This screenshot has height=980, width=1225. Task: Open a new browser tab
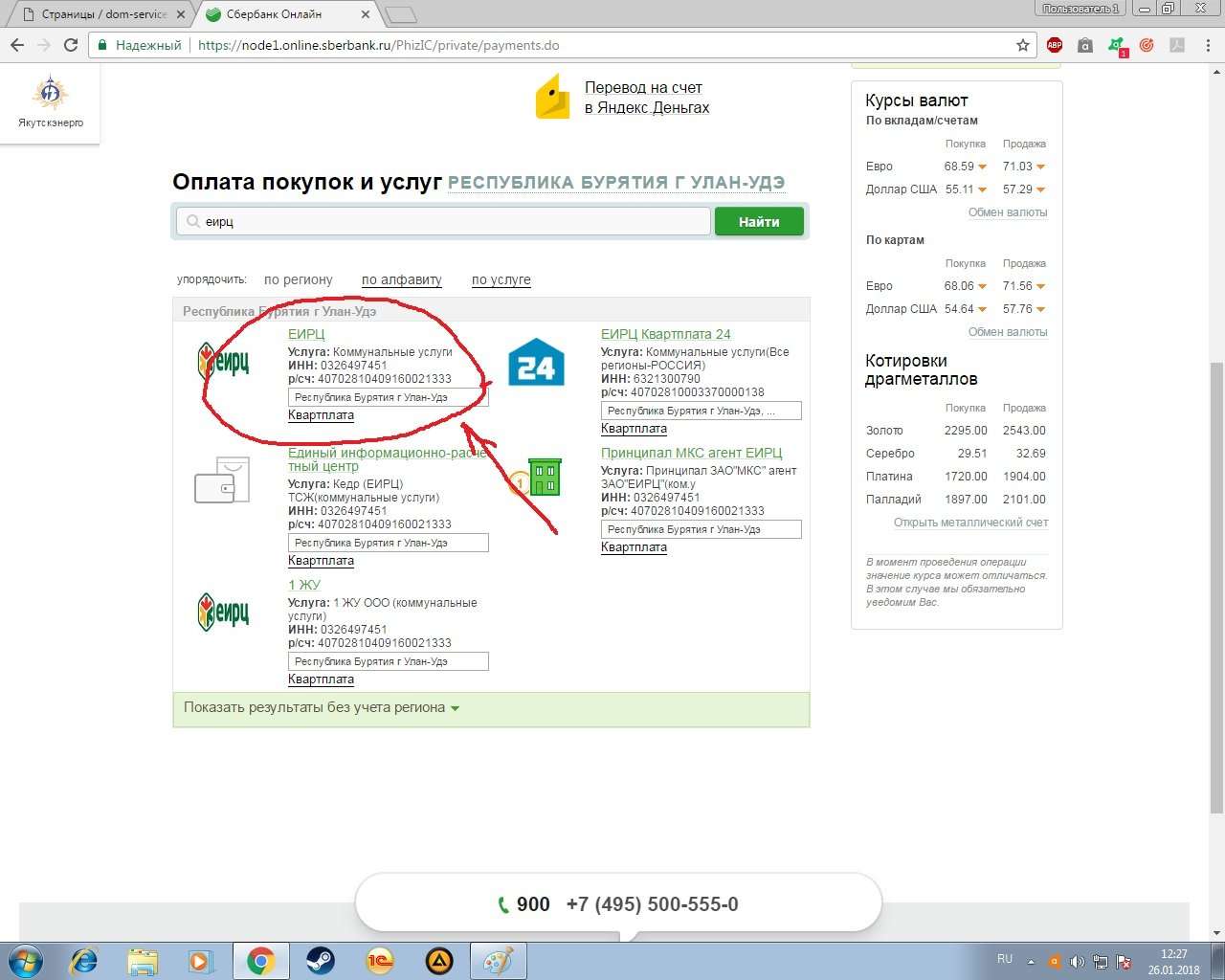(x=400, y=14)
